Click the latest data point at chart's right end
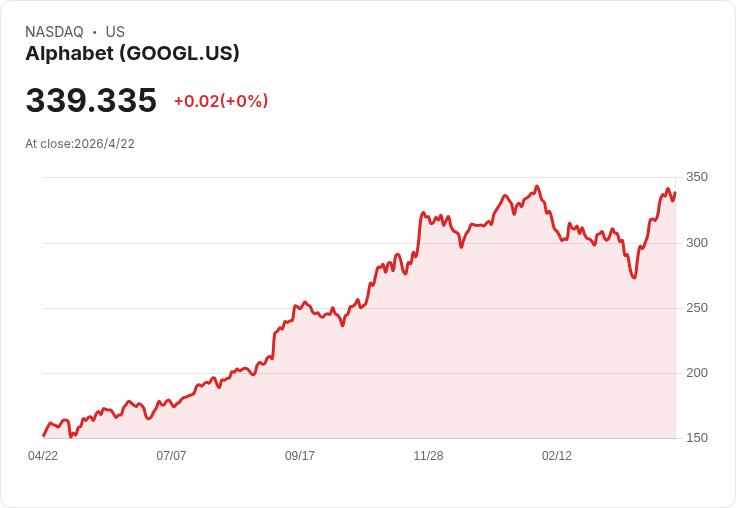 click(x=675, y=192)
